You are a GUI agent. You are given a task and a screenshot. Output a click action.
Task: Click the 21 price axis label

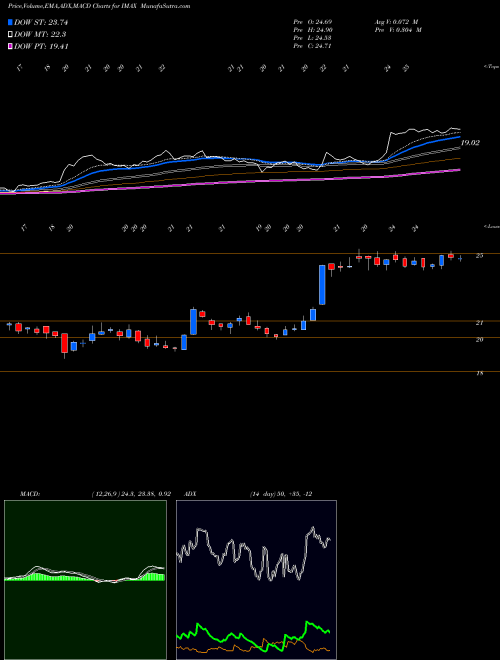(x=479, y=323)
